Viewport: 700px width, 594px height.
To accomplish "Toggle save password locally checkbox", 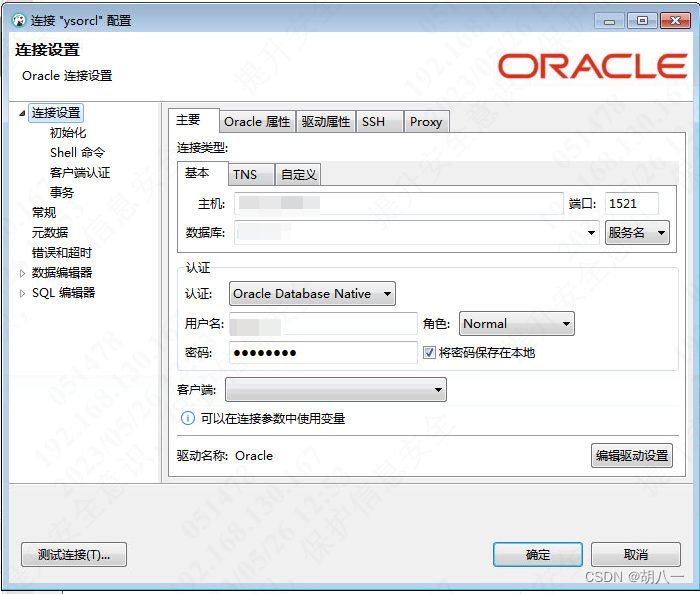I will (429, 353).
